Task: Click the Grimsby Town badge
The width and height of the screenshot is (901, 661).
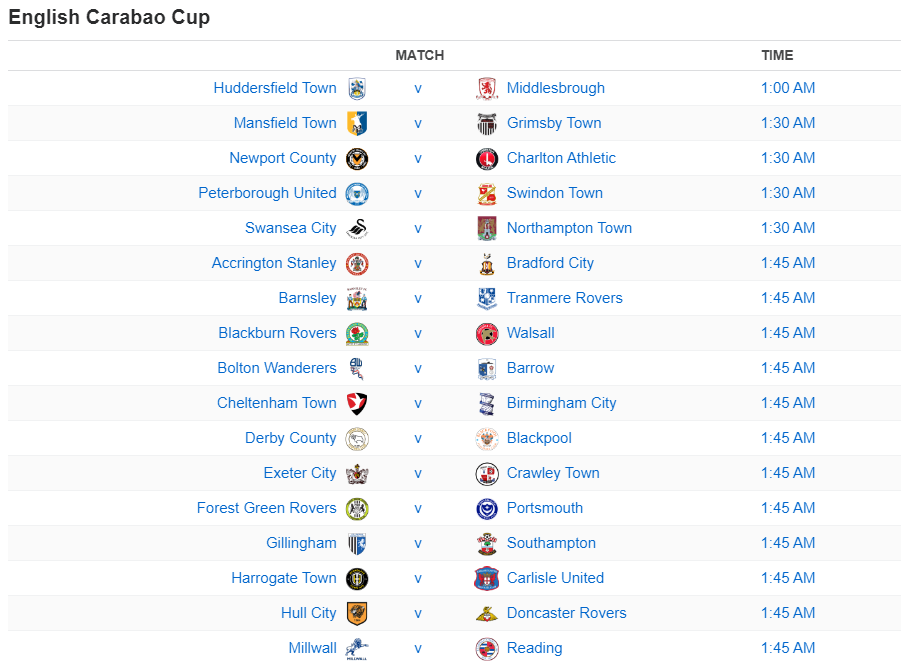Action: click(x=487, y=123)
